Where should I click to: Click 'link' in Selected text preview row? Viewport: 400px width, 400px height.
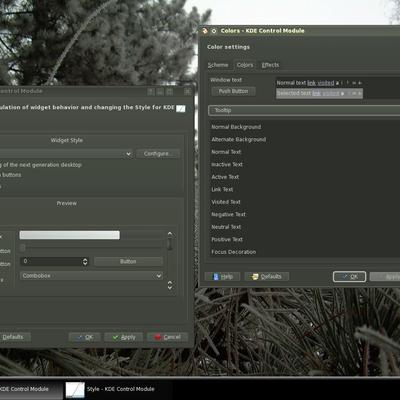[x=316, y=94]
